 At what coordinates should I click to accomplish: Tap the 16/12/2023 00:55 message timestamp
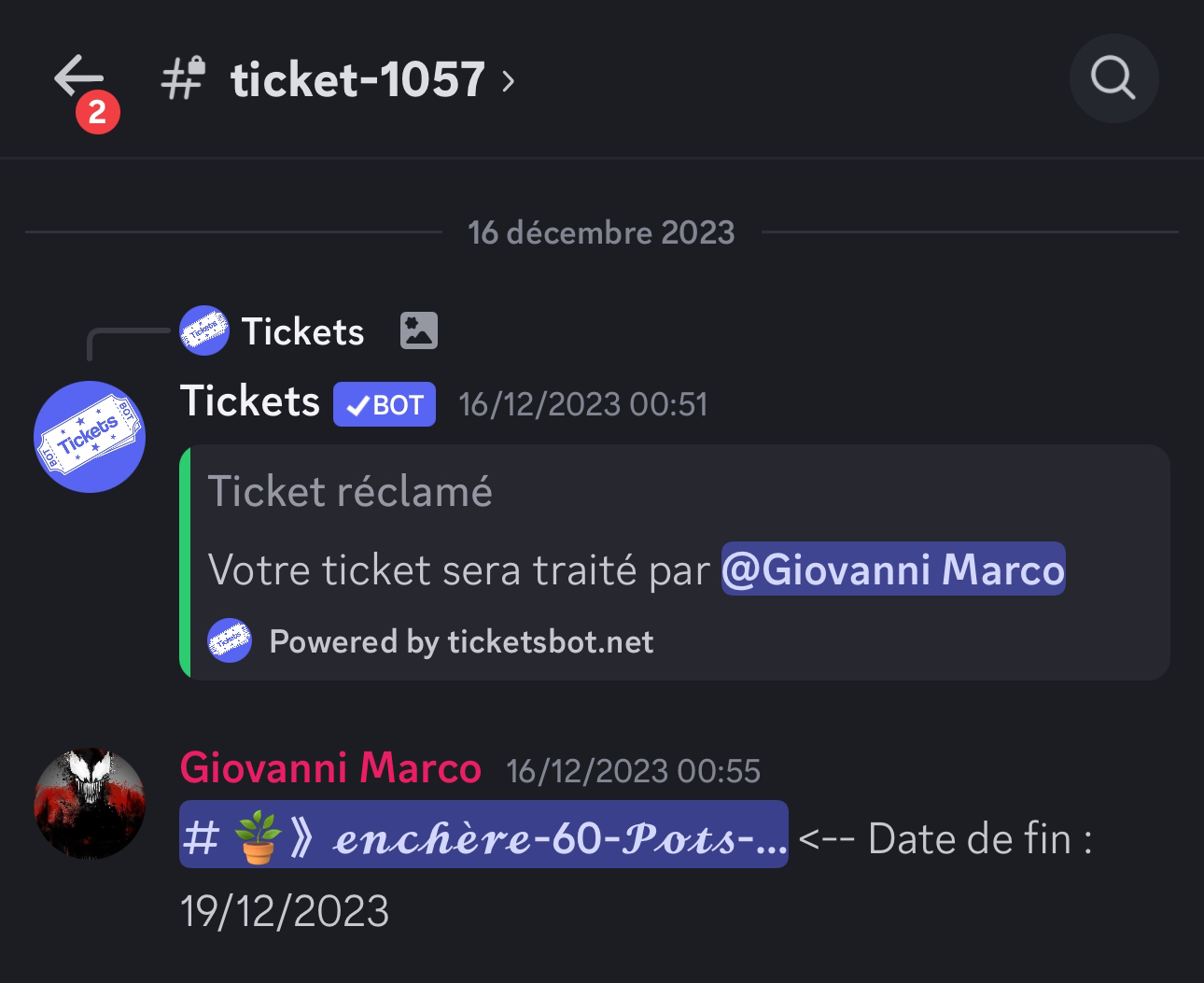pos(634,771)
